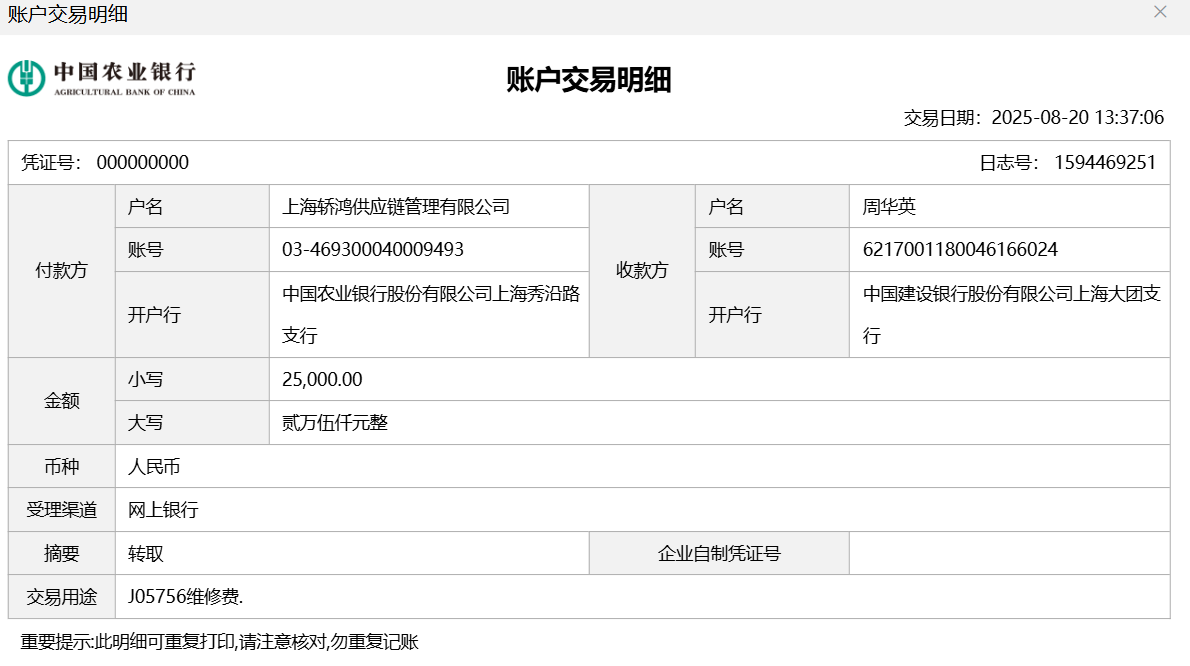Select the purpose text J05756维修费
This screenshot has height=666, width=1190.
[186, 597]
